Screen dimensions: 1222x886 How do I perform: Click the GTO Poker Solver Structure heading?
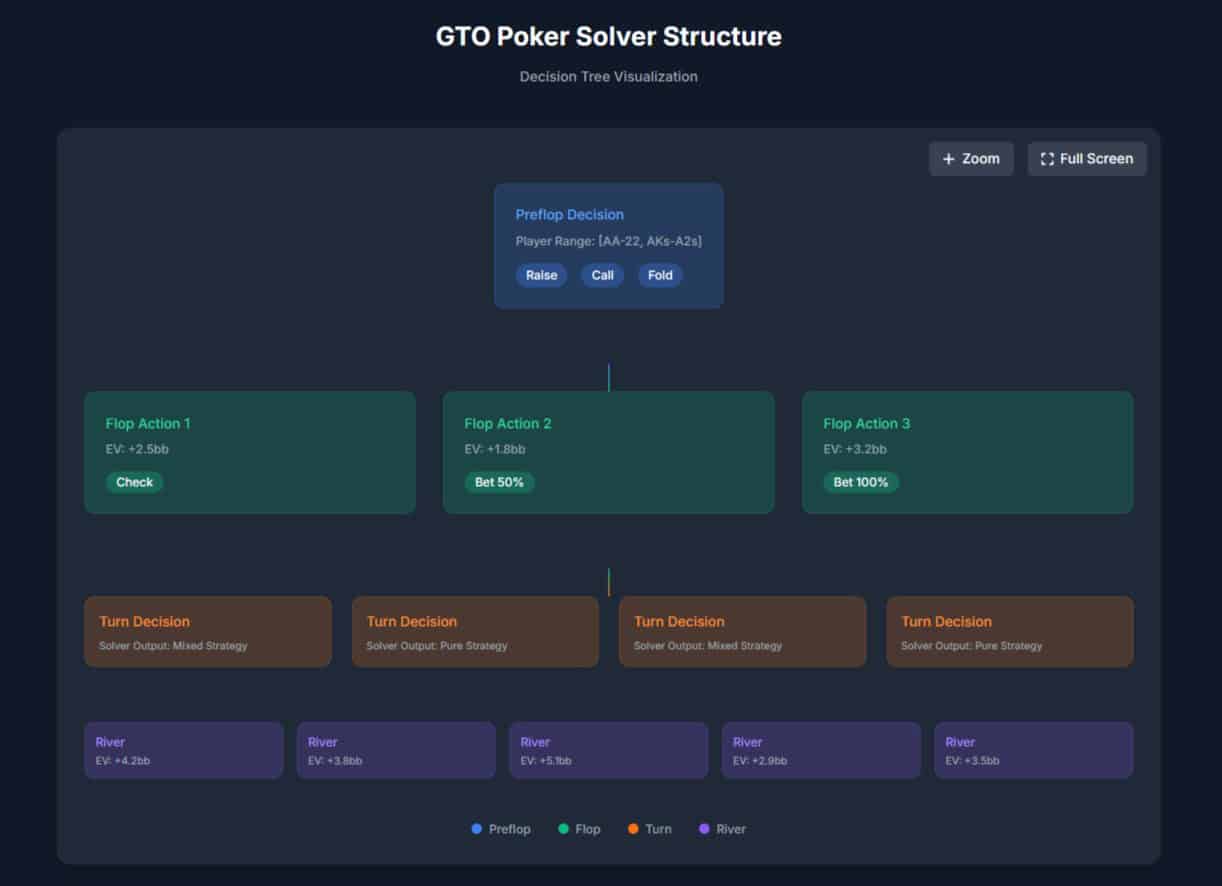pos(609,37)
